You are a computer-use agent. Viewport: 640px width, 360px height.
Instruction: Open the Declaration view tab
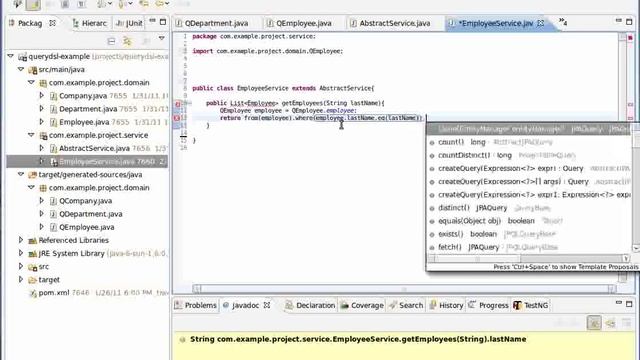pyautogui.click(x=310, y=305)
